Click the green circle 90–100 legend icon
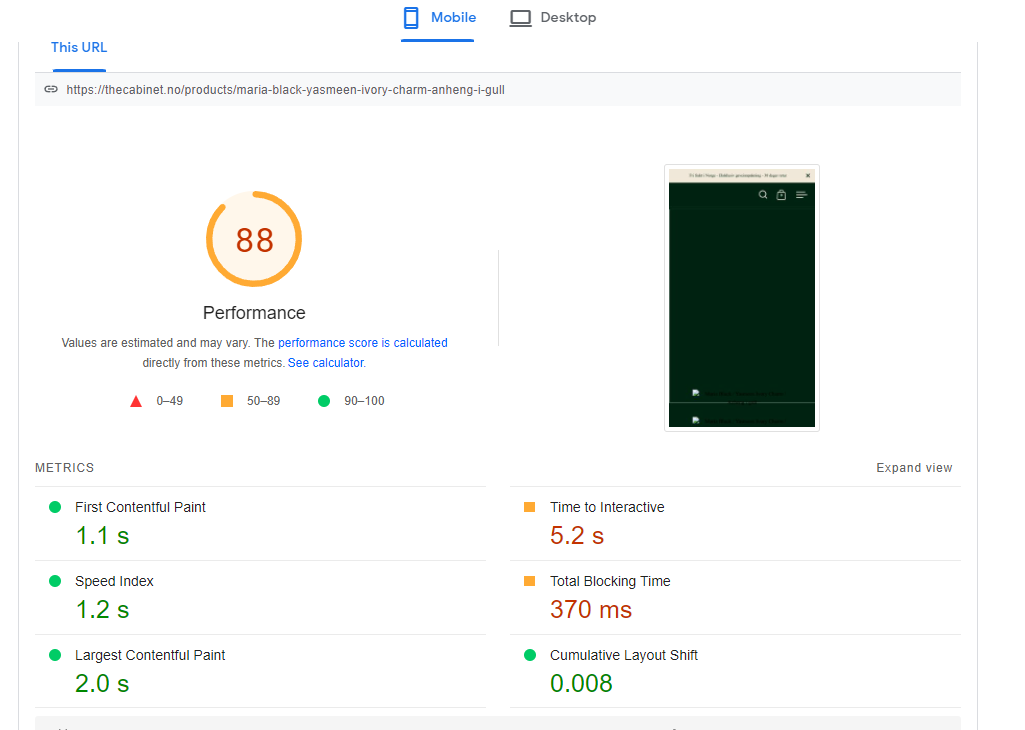 322,400
